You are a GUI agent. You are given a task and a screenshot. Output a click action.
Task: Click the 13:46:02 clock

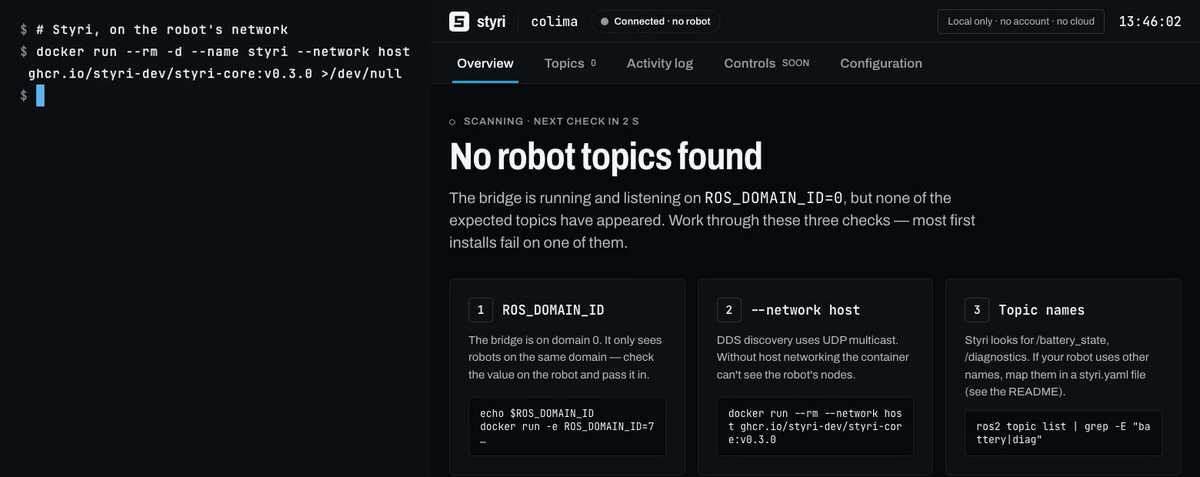pyautogui.click(x=1150, y=21)
